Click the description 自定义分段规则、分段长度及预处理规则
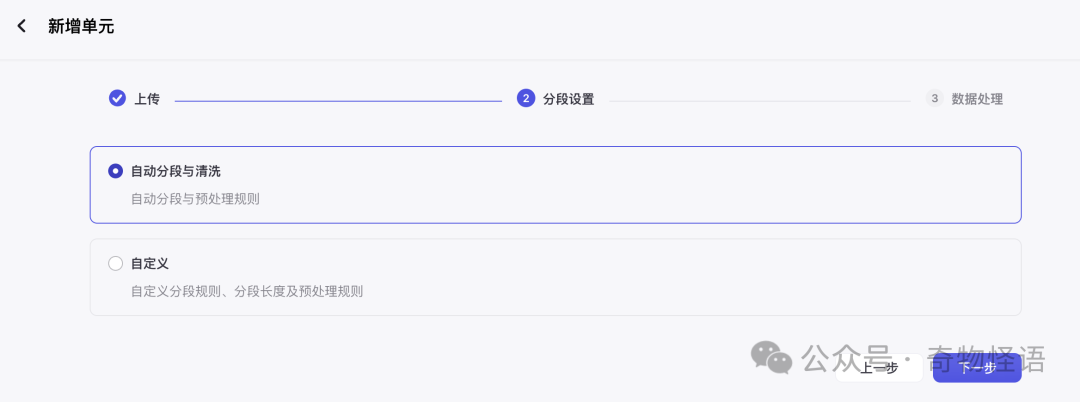This screenshot has width=1080, height=402. pyautogui.click(x=247, y=291)
